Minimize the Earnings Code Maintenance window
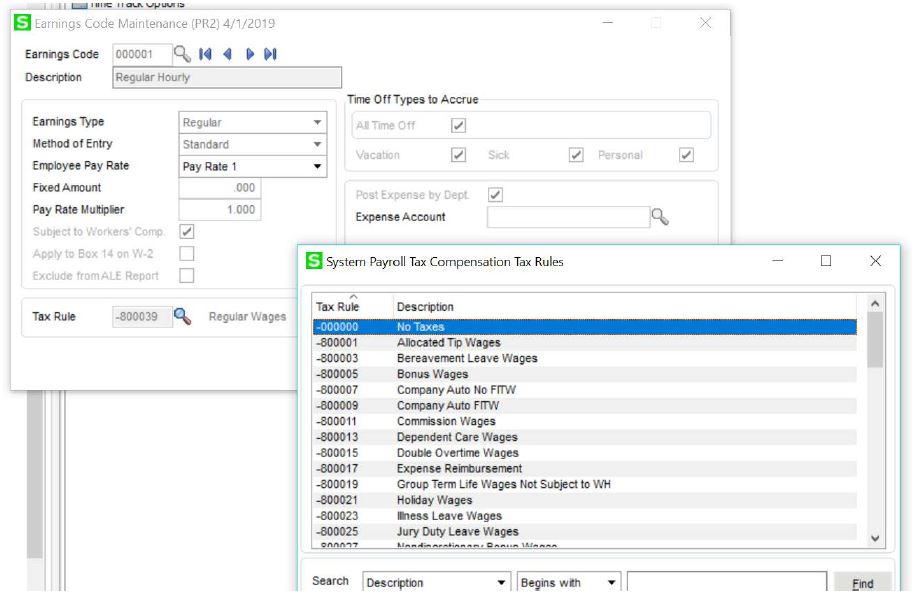This screenshot has height=597, width=915. (607, 23)
